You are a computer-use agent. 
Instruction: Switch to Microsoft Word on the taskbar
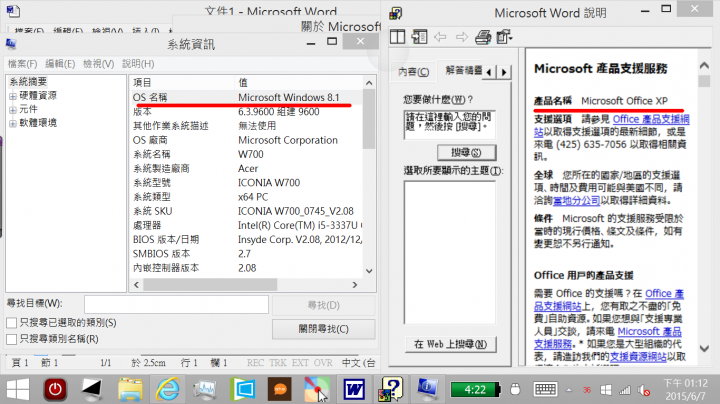click(x=354, y=389)
